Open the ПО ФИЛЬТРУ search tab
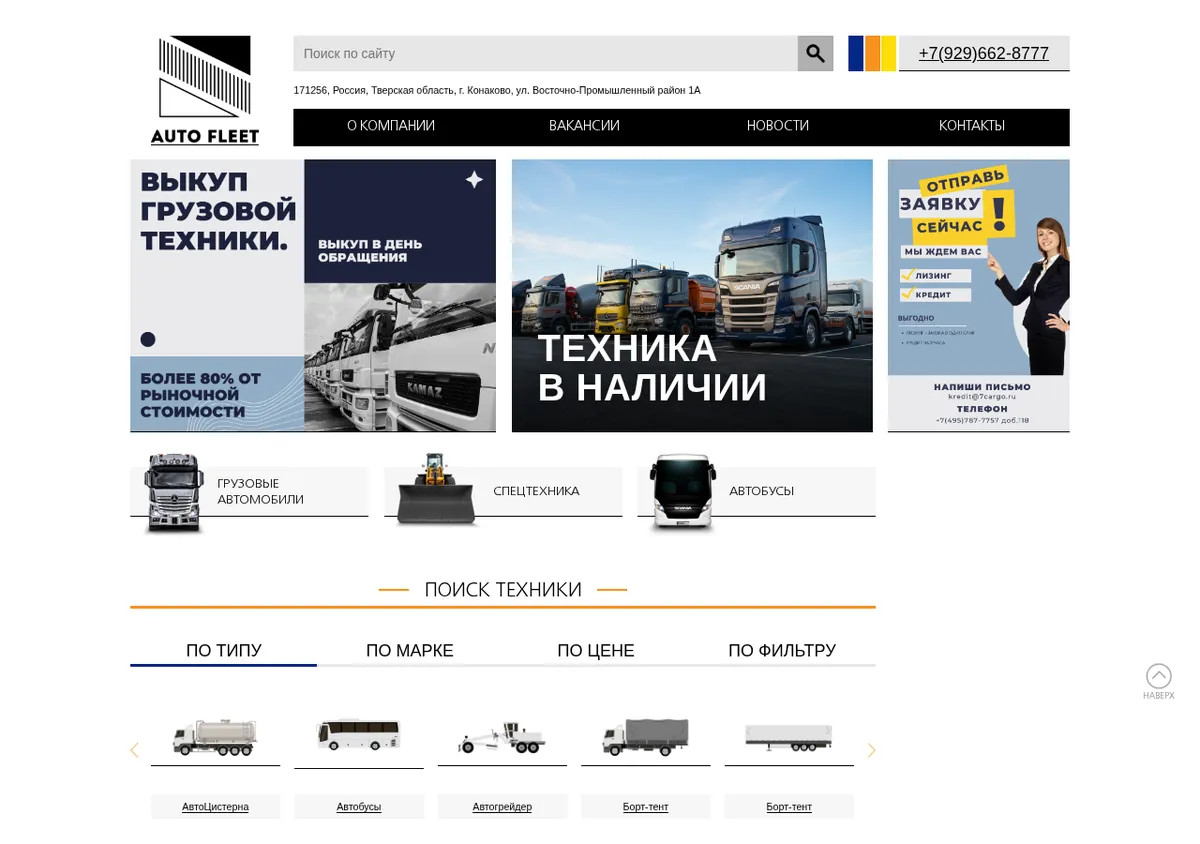This screenshot has width=1200, height=844. [x=782, y=650]
